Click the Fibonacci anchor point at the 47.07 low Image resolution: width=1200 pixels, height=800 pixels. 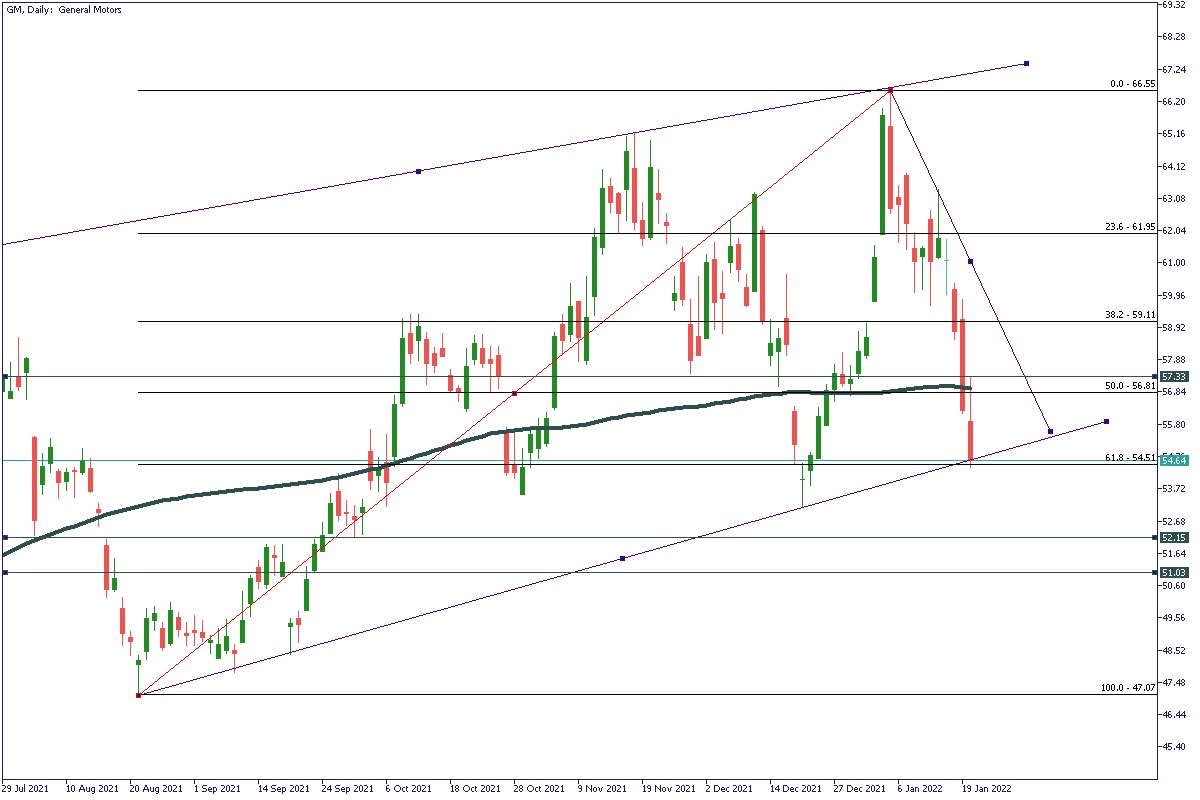click(138, 695)
